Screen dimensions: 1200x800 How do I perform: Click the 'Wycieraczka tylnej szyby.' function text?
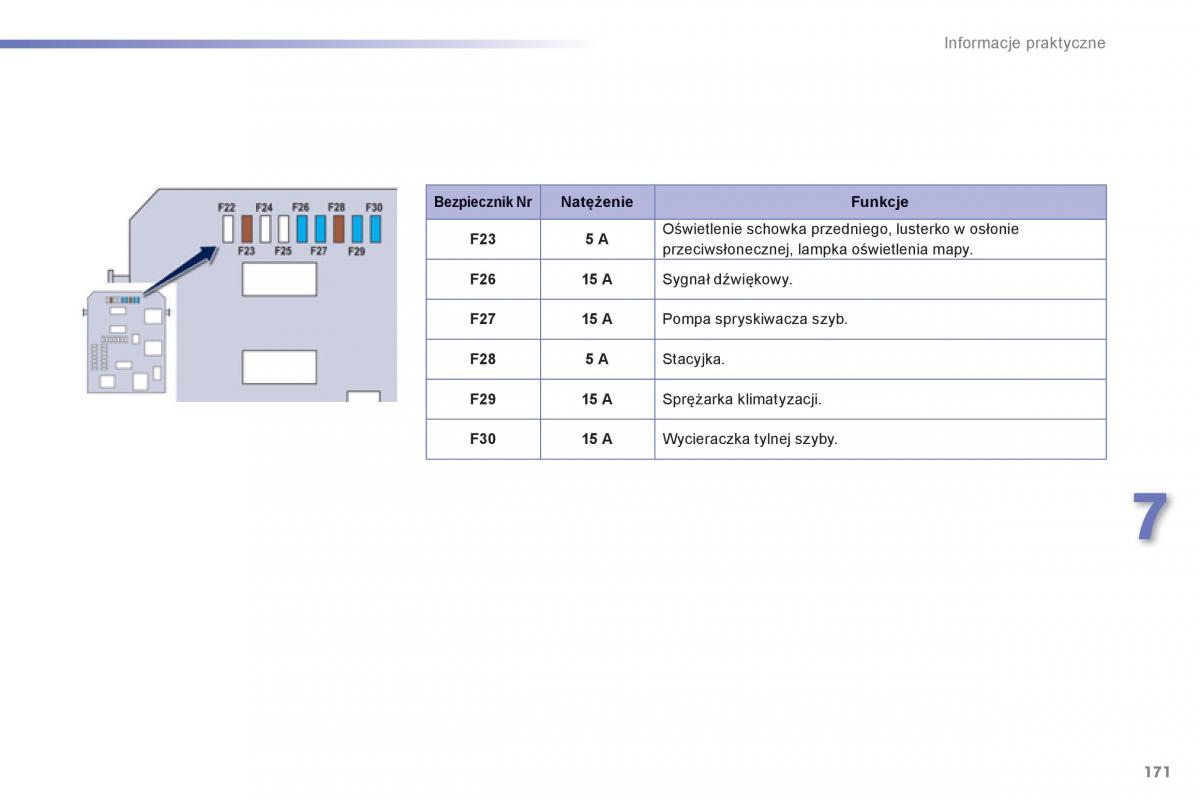pyautogui.click(x=750, y=440)
